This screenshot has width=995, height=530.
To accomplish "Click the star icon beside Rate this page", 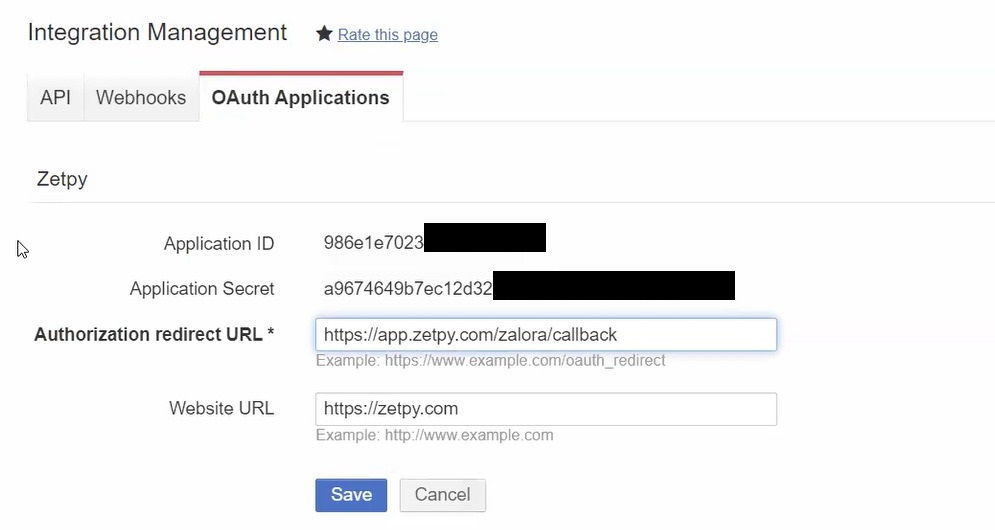I will tap(324, 34).
